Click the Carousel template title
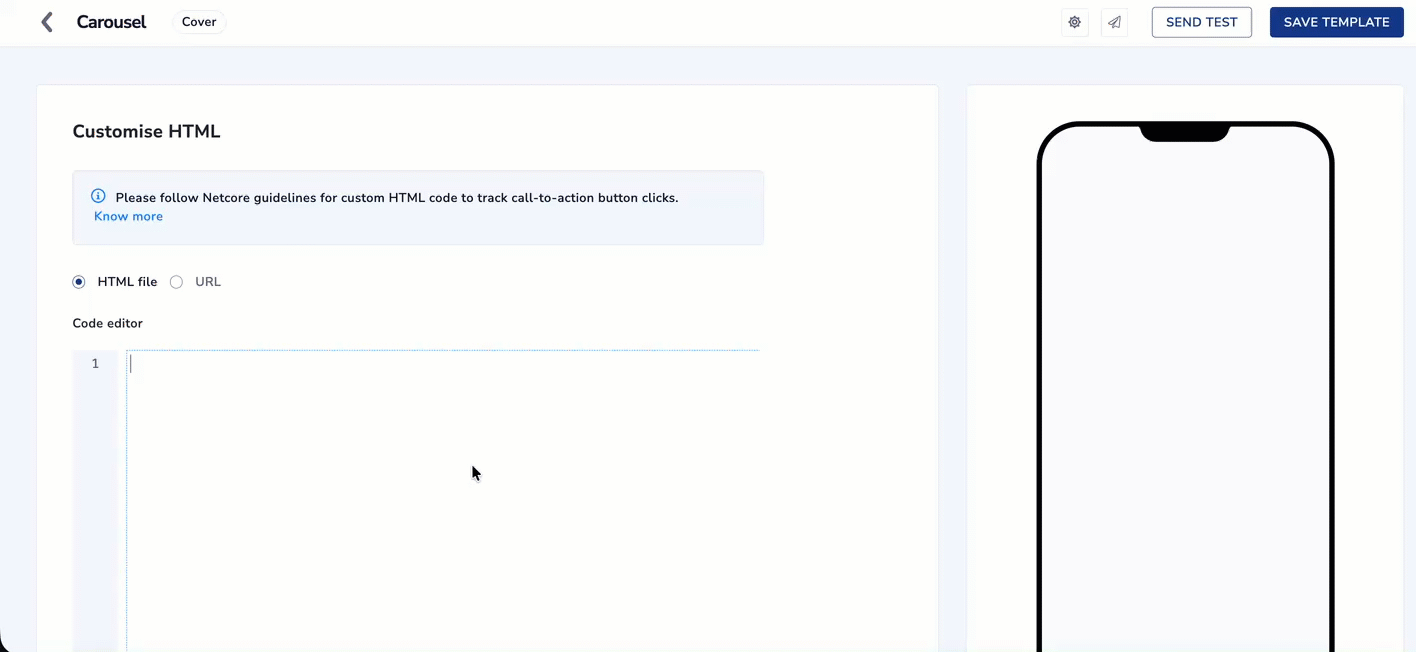Image resolution: width=1416 pixels, height=652 pixels. [111, 22]
